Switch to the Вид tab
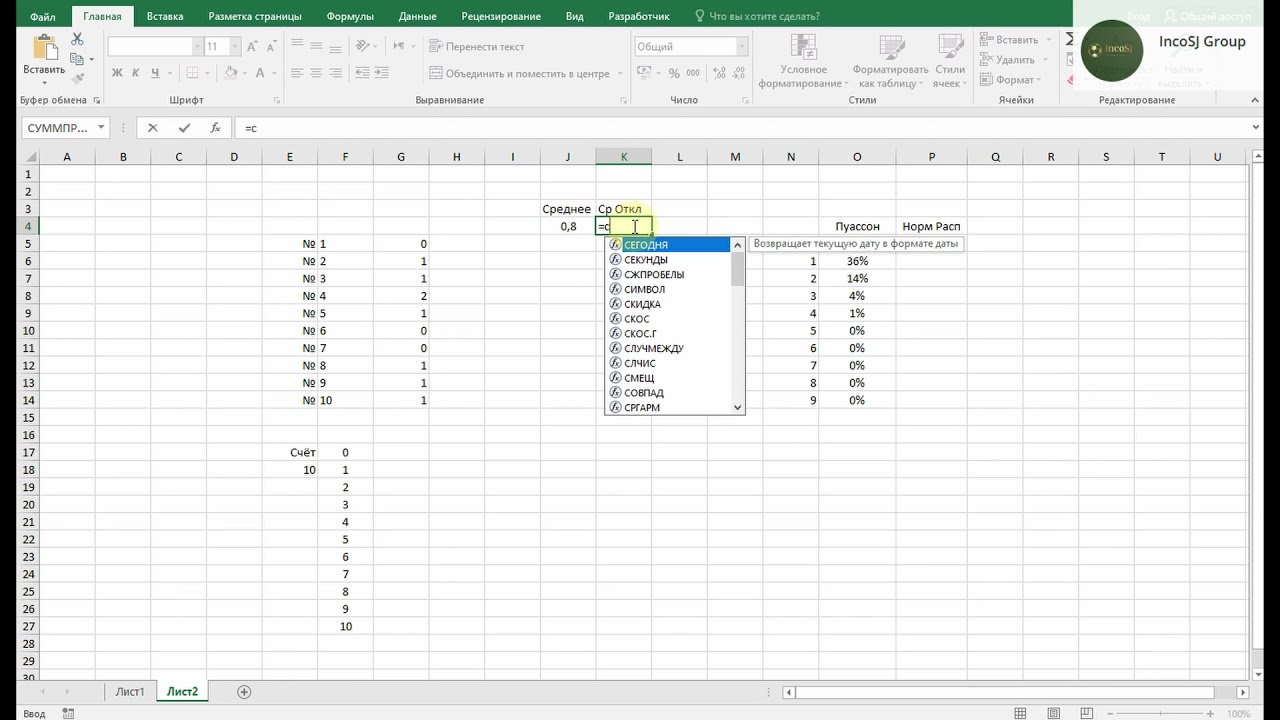The image size is (1280, 720). [x=575, y=17]
